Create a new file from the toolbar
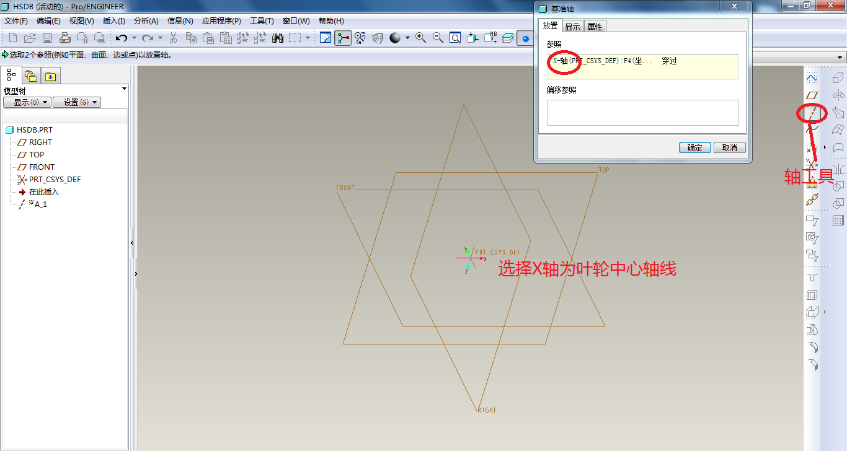The image size is (847, 451). pos(13,38)
